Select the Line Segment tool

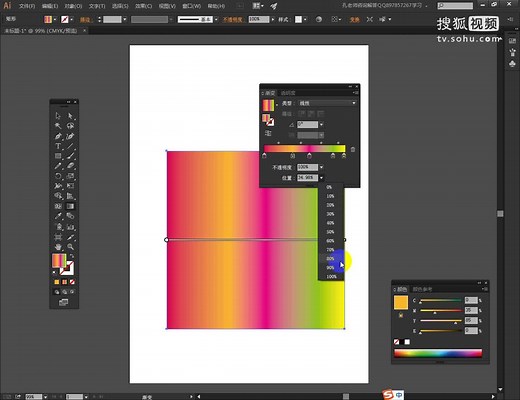(x=70, y=146)
